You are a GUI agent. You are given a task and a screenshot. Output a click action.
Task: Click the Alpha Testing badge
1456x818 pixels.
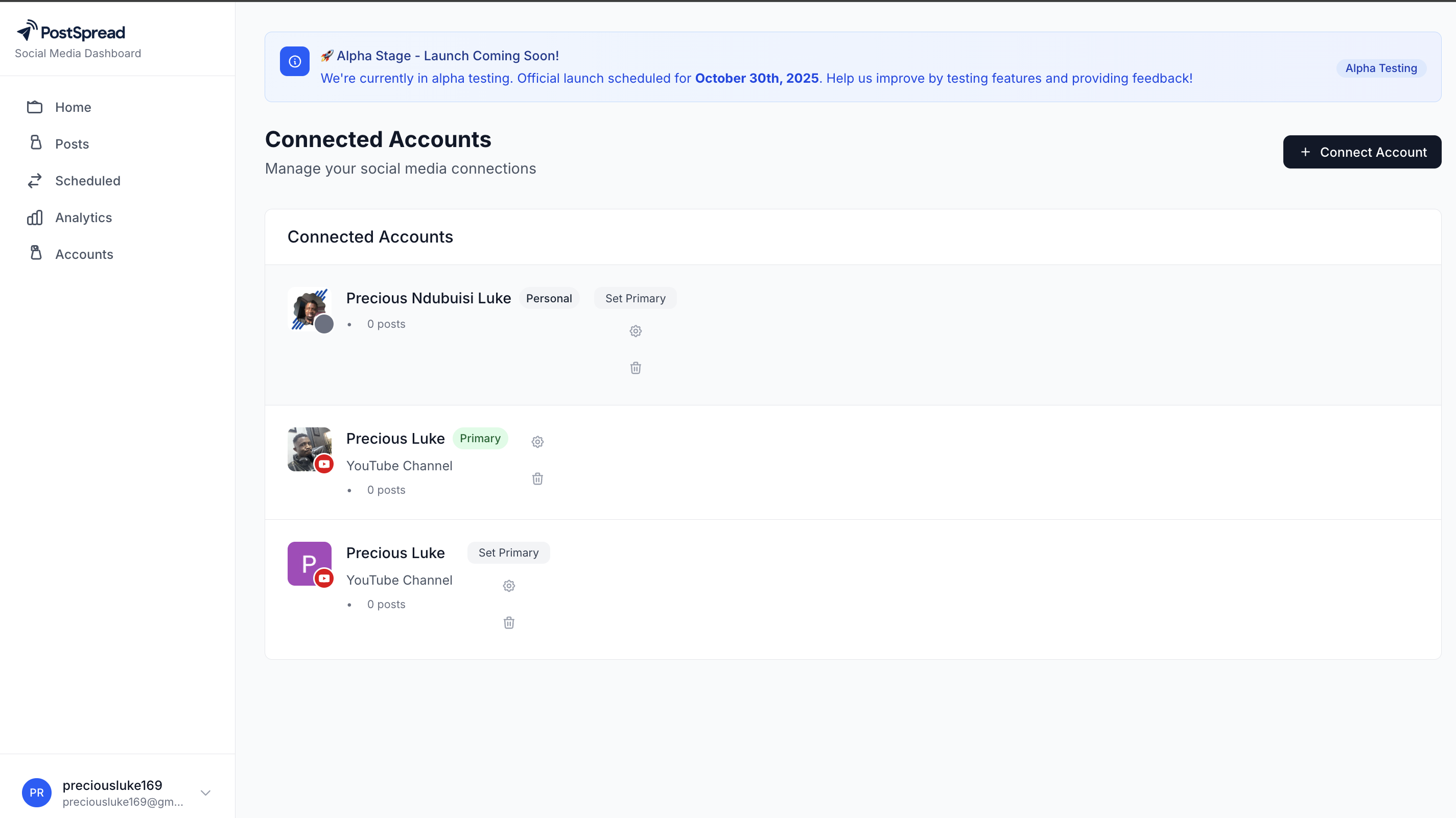[x=1380, y=68]
